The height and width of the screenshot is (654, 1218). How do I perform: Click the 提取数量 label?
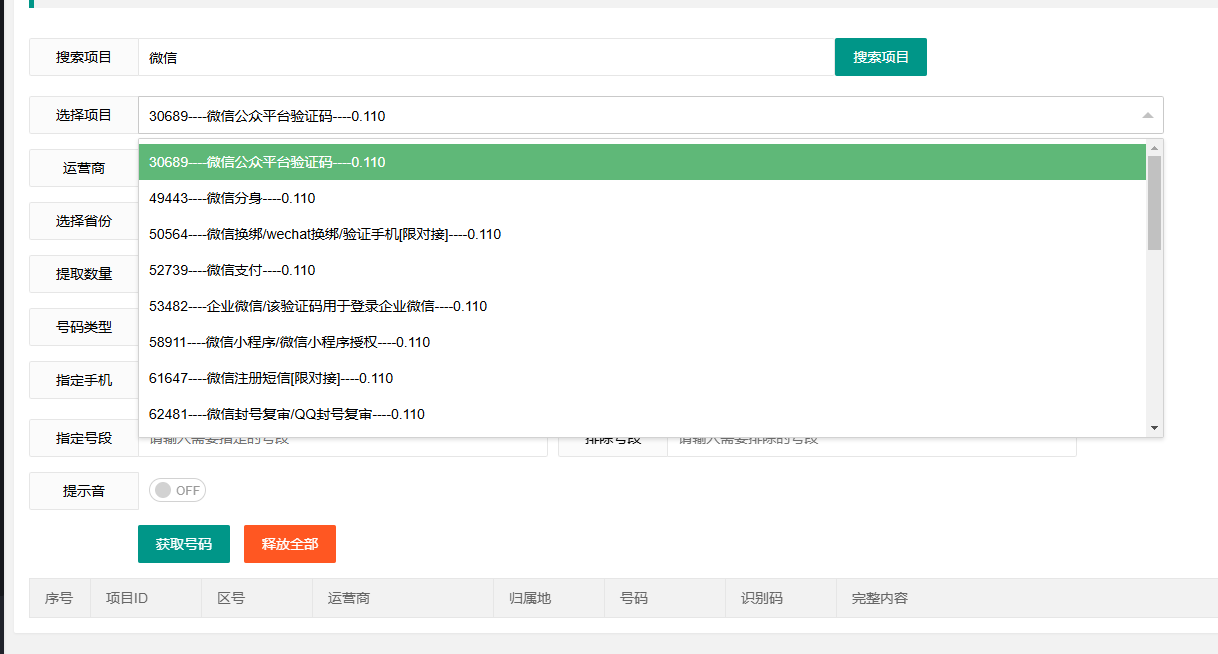[x=84, y=274]
